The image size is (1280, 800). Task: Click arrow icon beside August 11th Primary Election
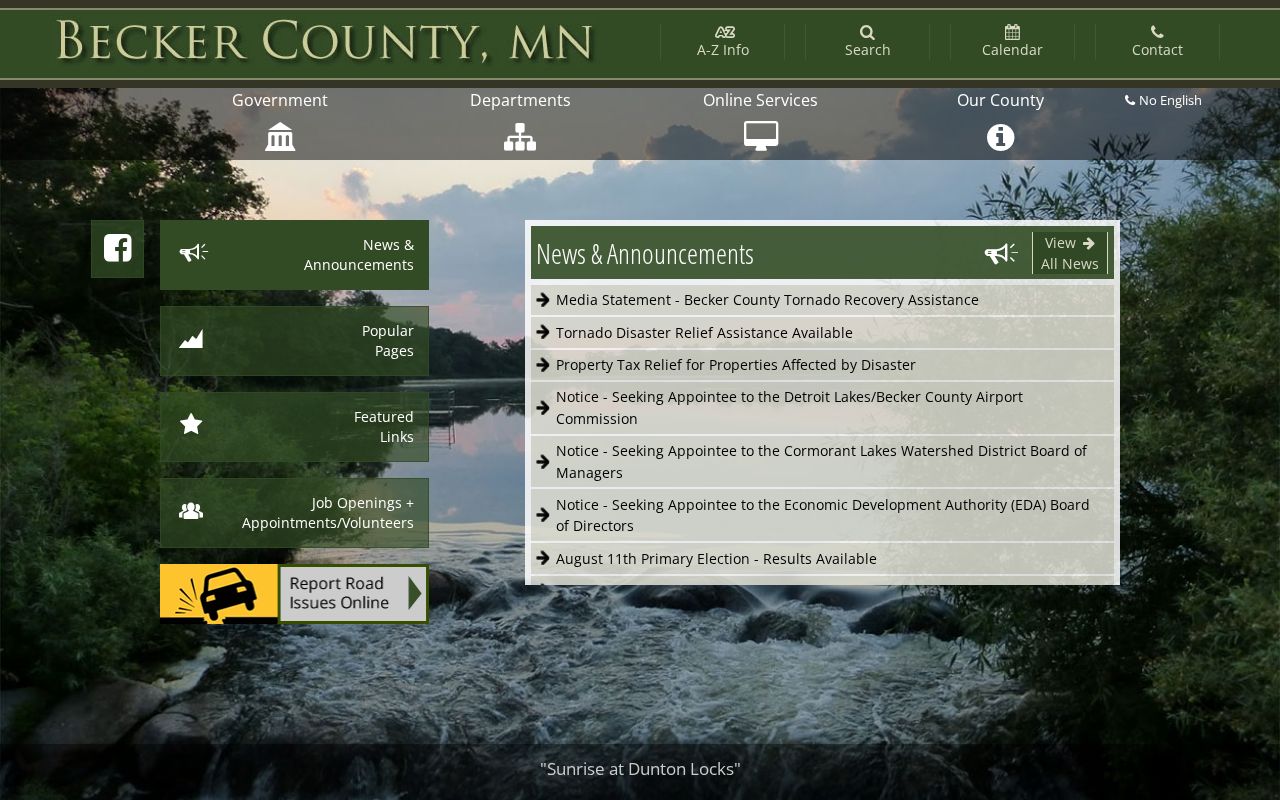point(543,558)
